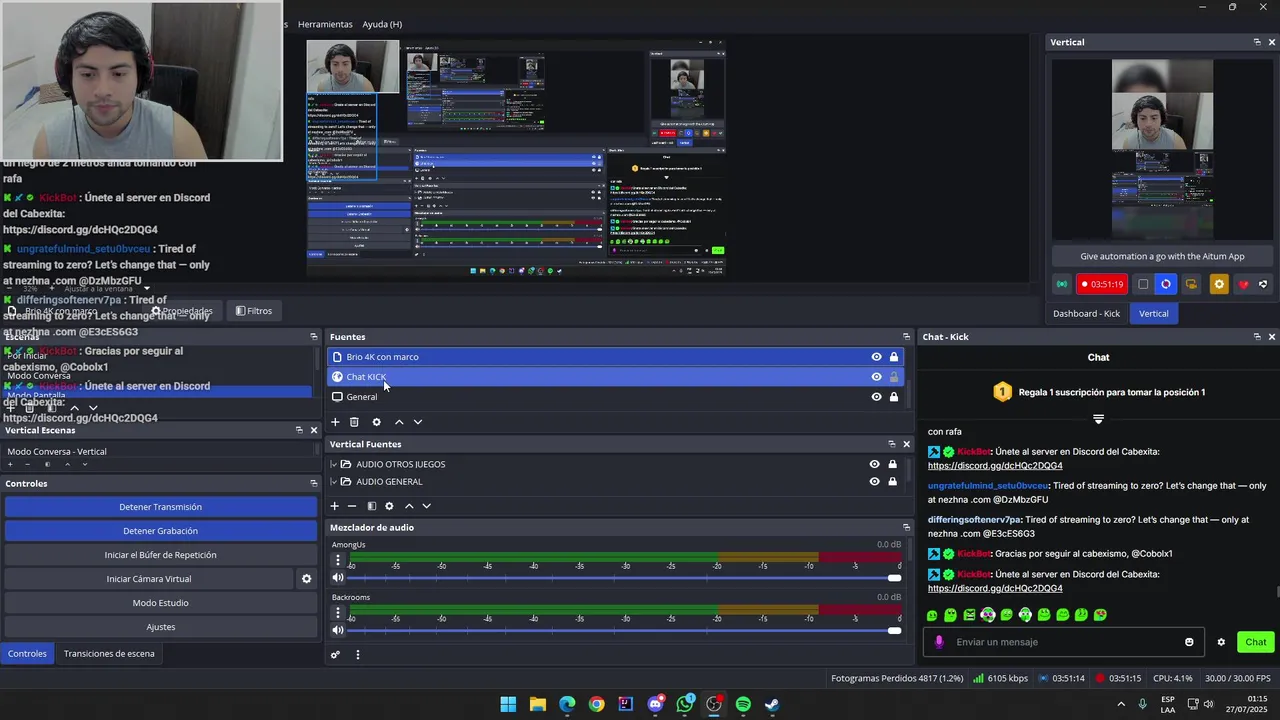The width and height of the screenshot is (1280, 720).
Task: Expand pinned messages arrow in Kick chat
Action: (x=1098, y=418)
